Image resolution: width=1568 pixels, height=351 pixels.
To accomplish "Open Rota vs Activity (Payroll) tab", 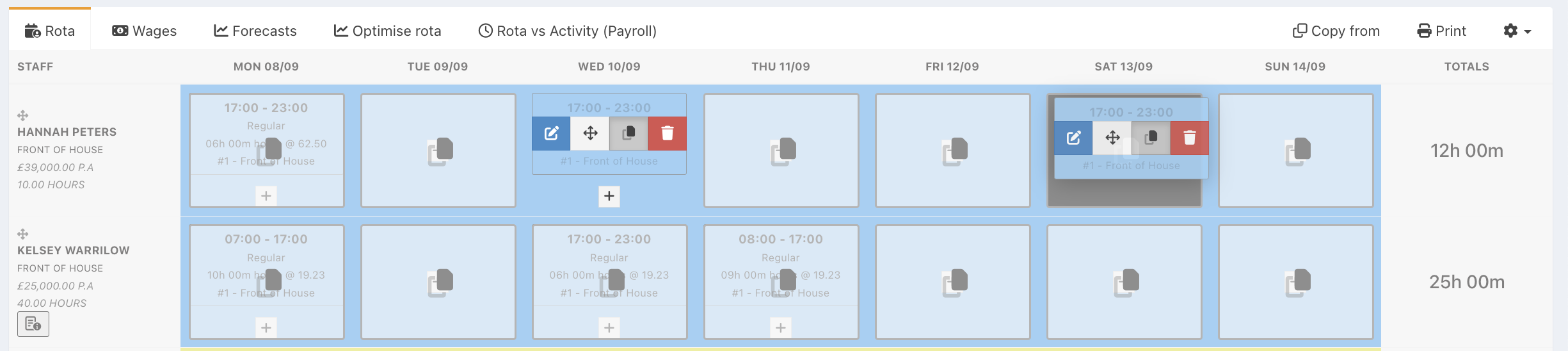I will (x=567, y=31).
